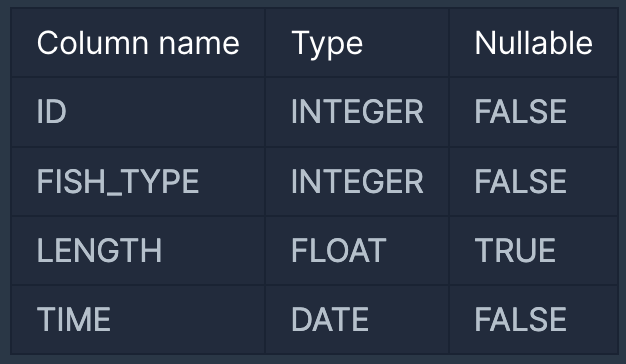Click the Type column header
The width and height of the screenshot is (626, 364).
(357, 42)
